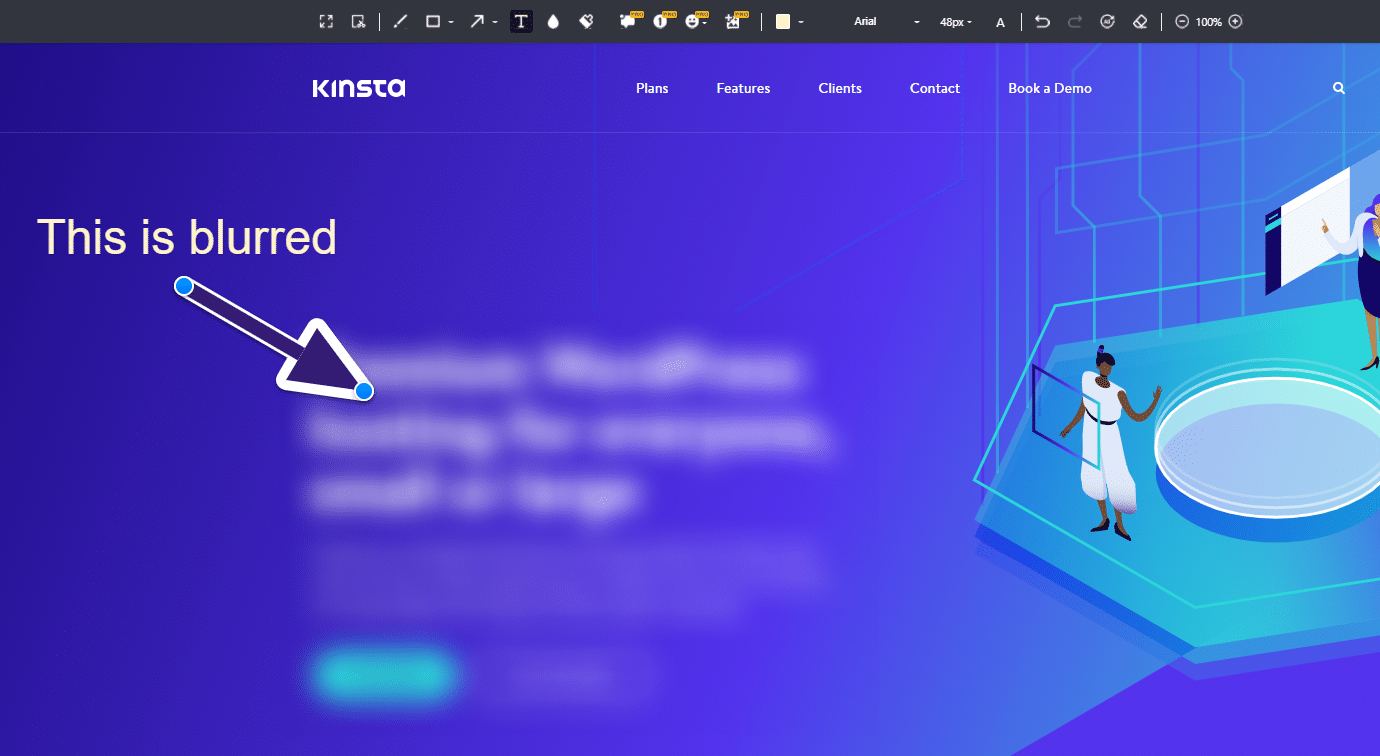
Task: Choose the Pencil draw tool
Action: 400,22
